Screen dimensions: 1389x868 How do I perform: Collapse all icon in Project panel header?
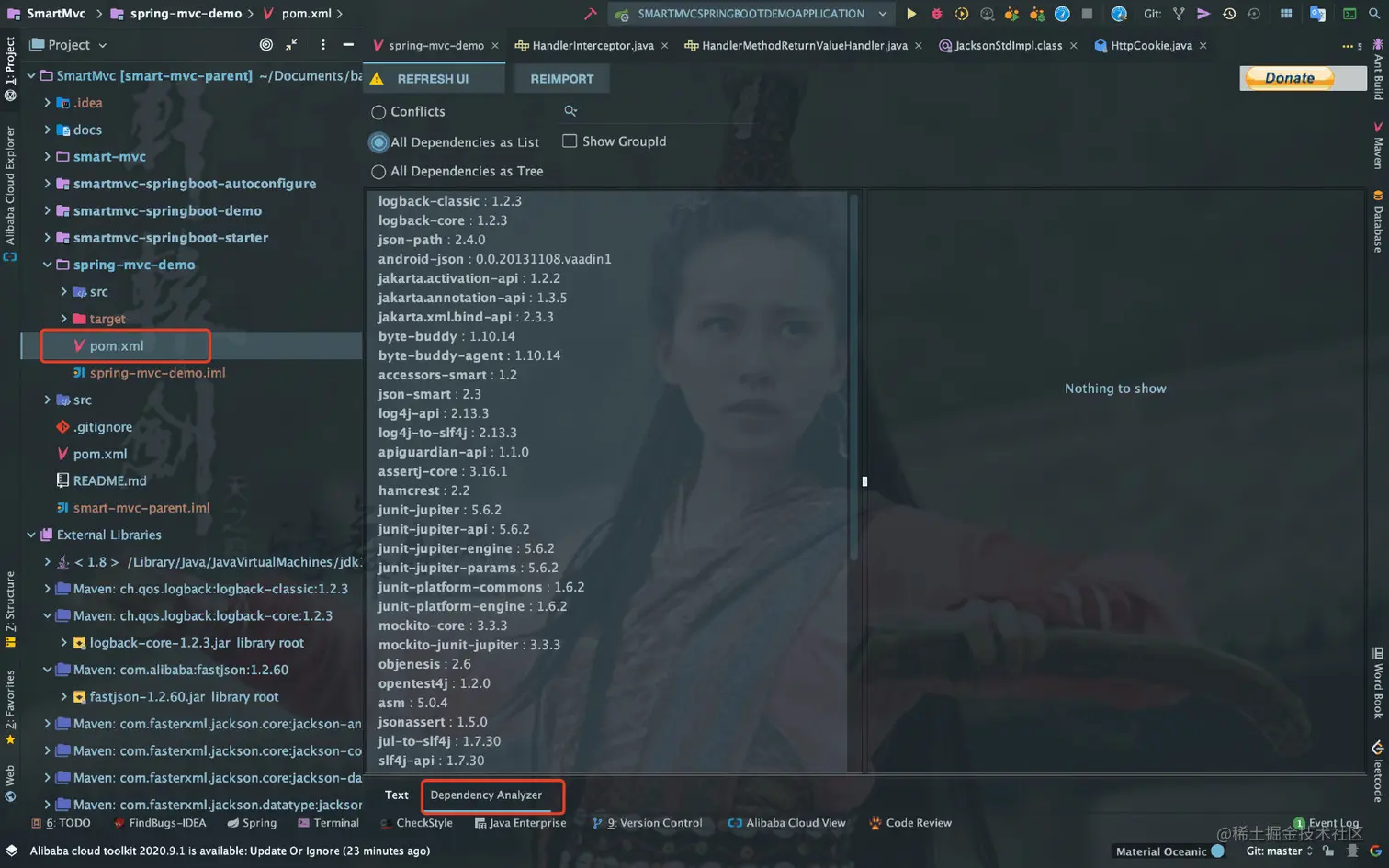[x=291, y=44]
